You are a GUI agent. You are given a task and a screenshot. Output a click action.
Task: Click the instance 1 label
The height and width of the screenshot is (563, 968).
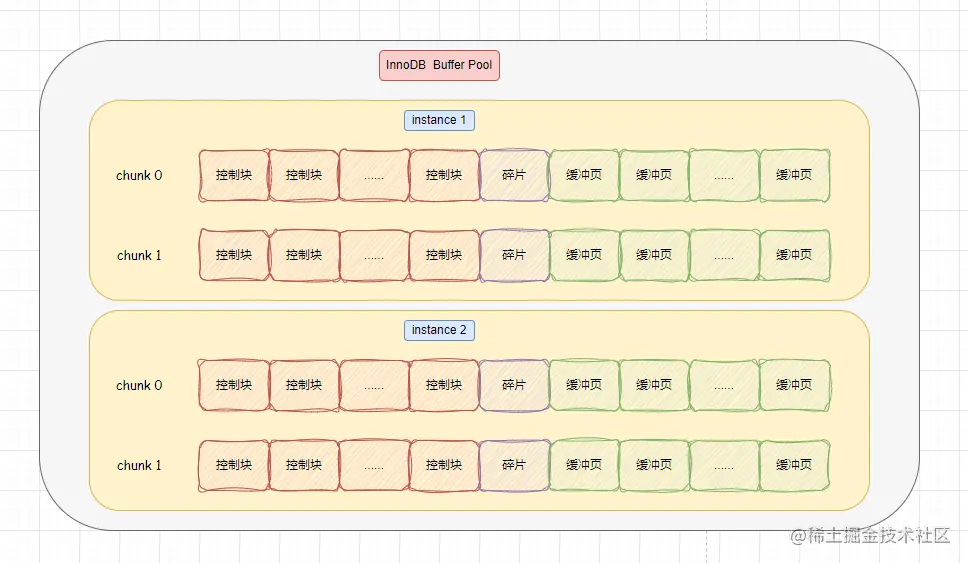click(x=439, y=120)
